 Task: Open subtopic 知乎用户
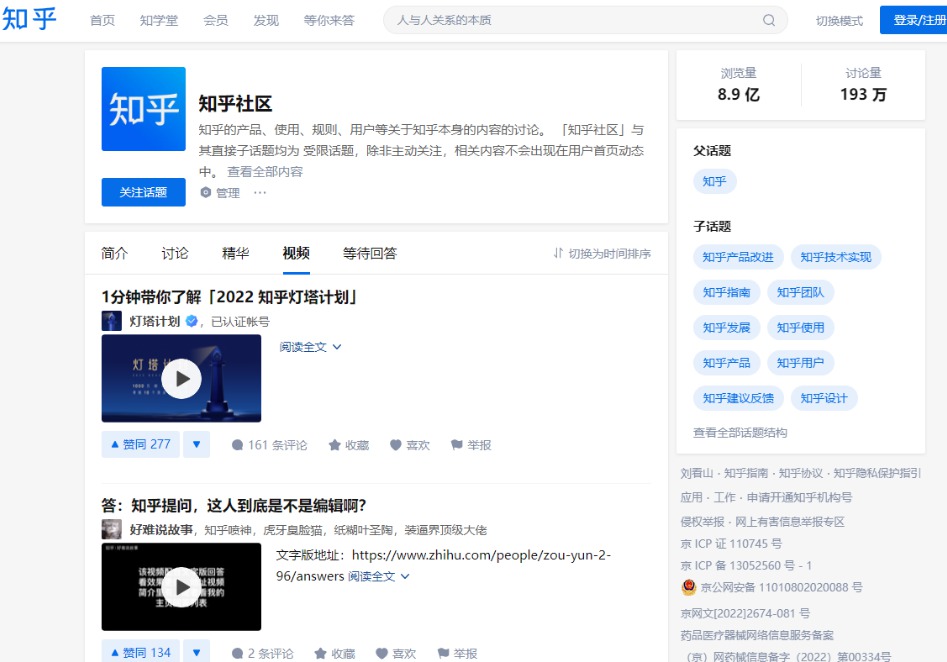800,363
